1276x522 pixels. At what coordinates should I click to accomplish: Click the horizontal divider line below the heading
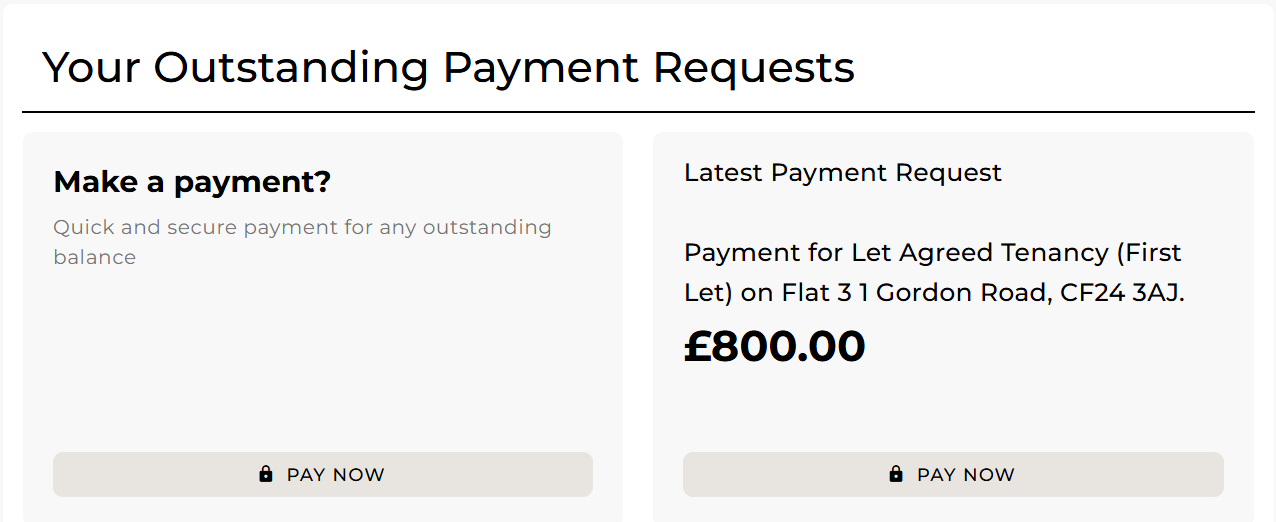[x=638, y=112]
